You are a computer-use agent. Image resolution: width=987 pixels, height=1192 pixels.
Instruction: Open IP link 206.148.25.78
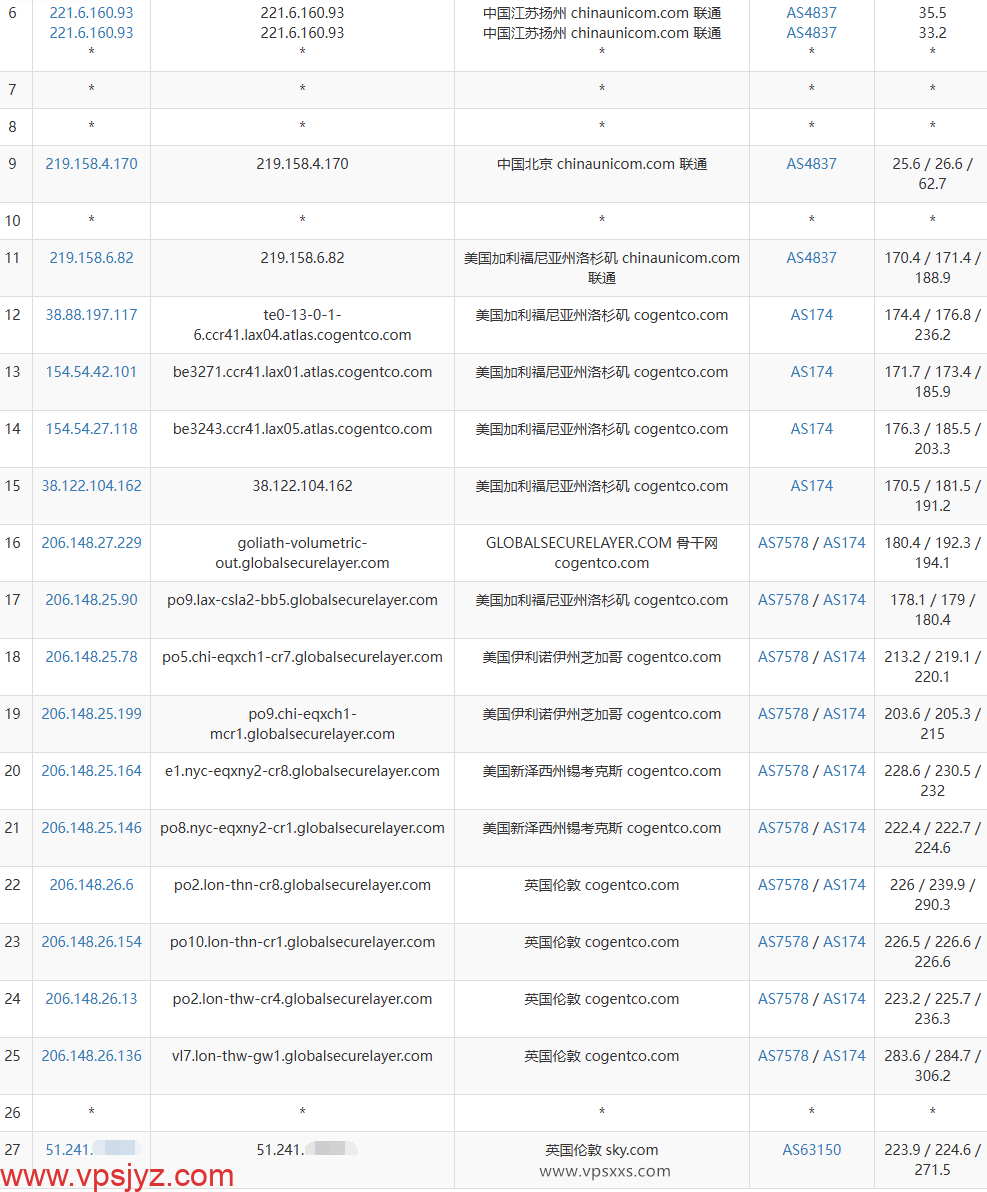tap(91, 658)
